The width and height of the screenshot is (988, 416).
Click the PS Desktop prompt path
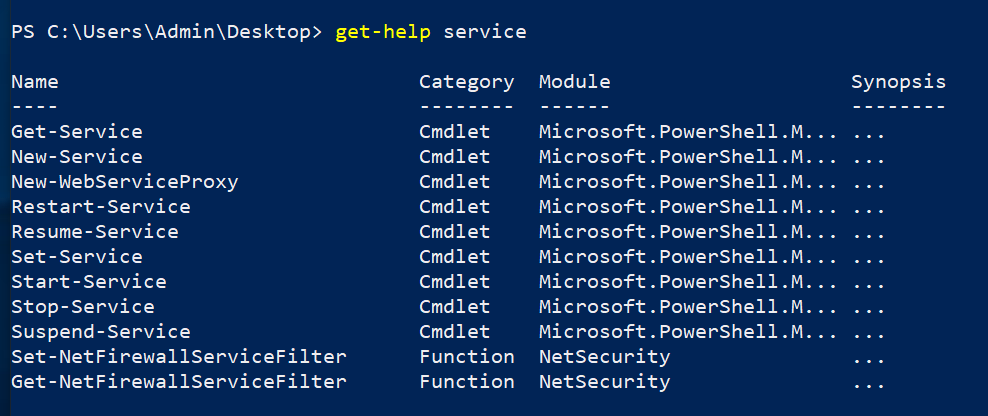point(167,32)
